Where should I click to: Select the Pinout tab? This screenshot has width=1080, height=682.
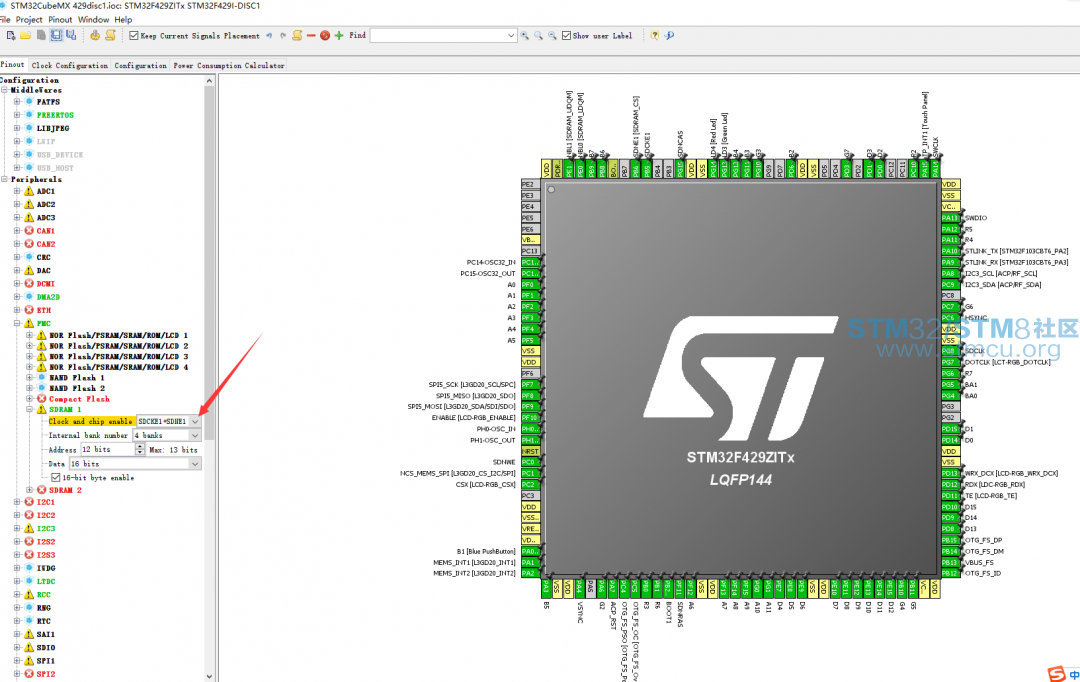[x=12, y=65]
